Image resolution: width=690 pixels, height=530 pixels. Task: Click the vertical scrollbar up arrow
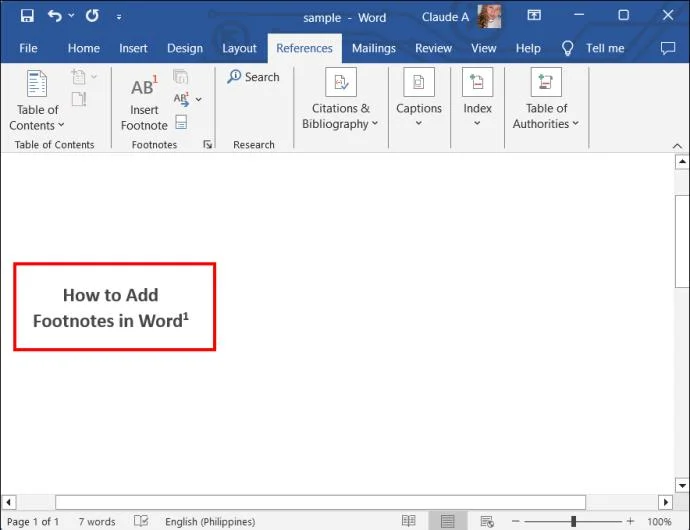(682, 162)
